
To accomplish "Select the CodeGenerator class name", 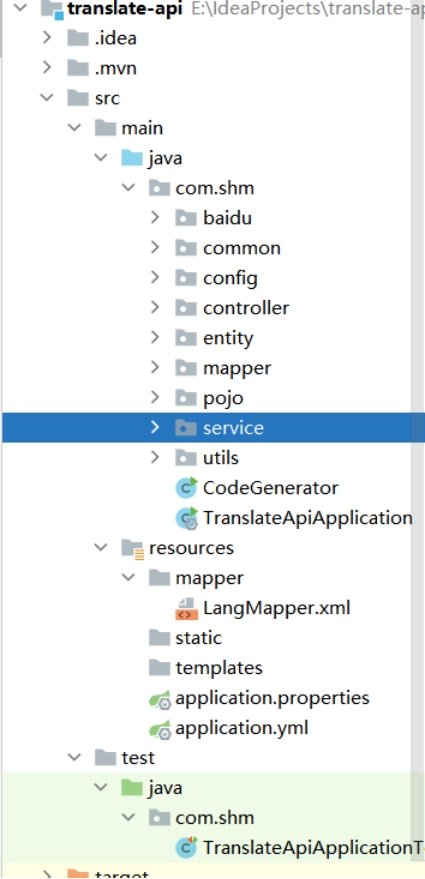I will coord(270,488).
